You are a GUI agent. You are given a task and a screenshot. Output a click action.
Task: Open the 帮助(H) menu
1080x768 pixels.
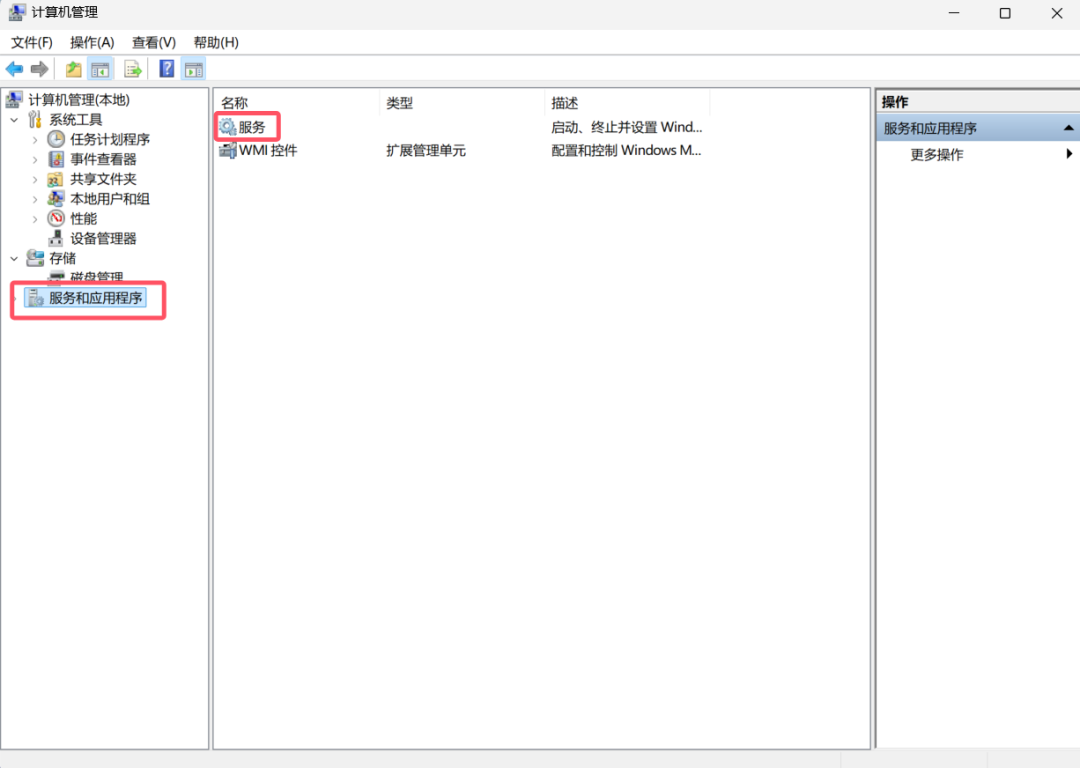click(x=216, y=43)
